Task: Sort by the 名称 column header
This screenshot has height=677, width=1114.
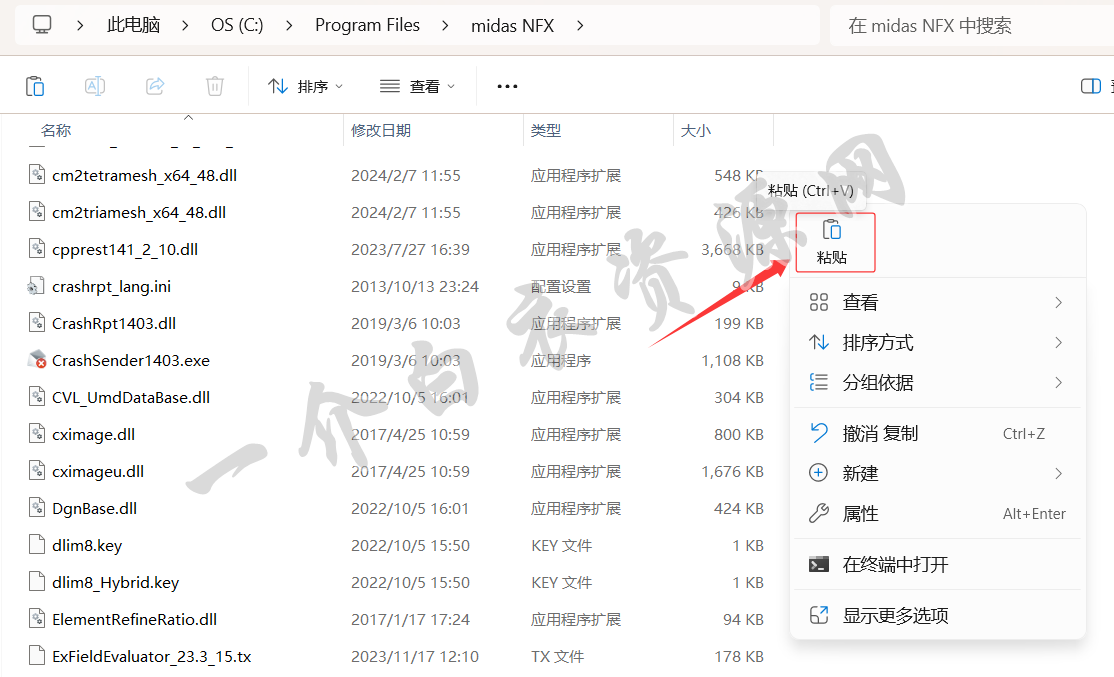Action: (56, 131)
